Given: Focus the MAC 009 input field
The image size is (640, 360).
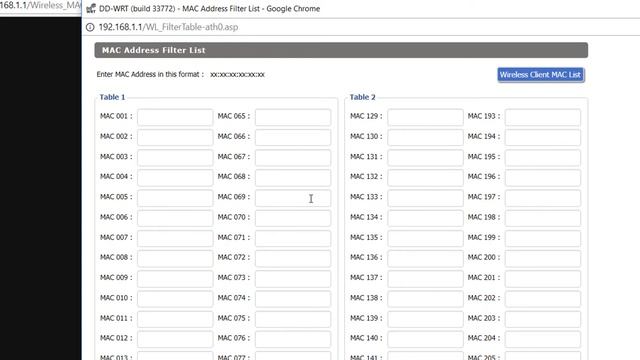Looking at the screenshot, I should pyautogui.click(x=175, y=278).
